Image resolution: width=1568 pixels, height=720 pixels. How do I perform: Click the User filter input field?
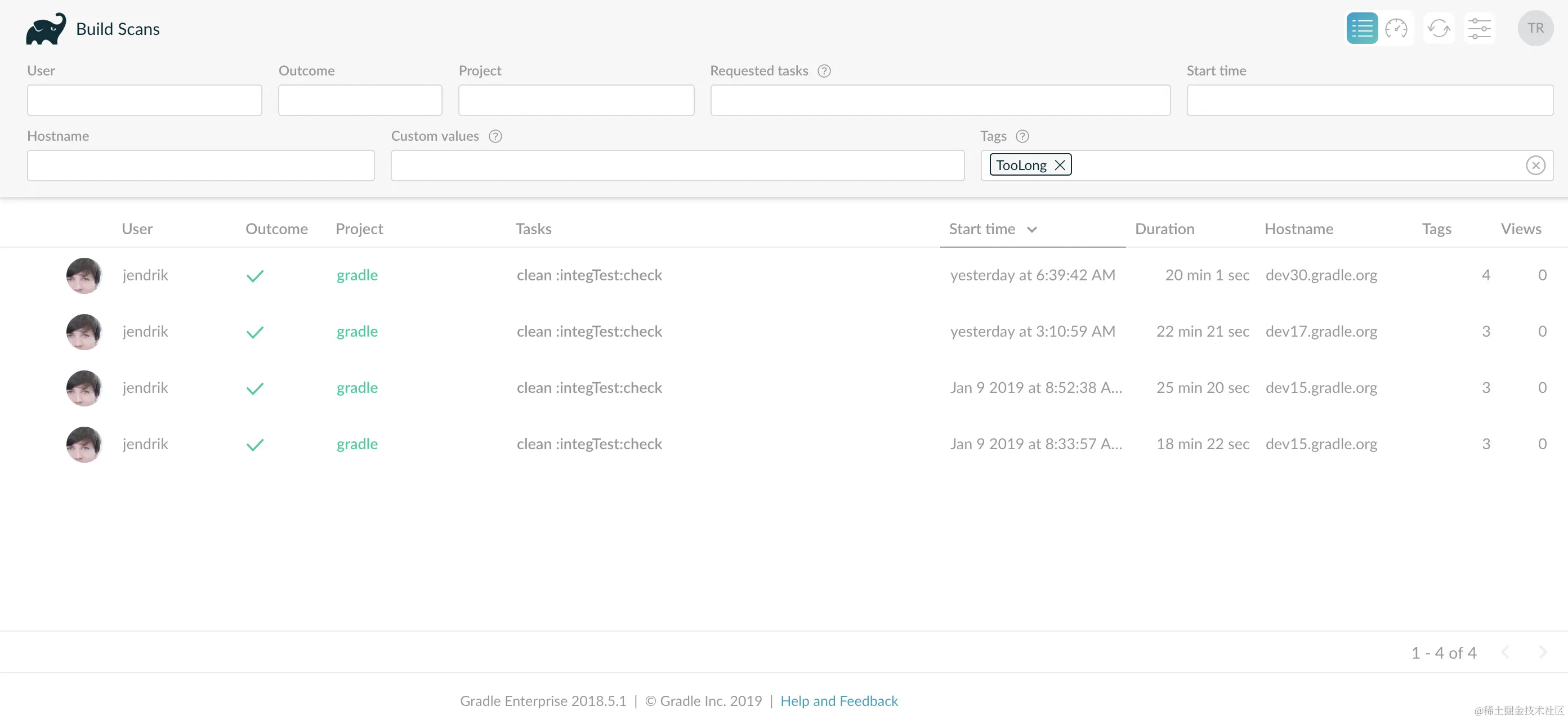pyautogui.click(x=144, y=100)
